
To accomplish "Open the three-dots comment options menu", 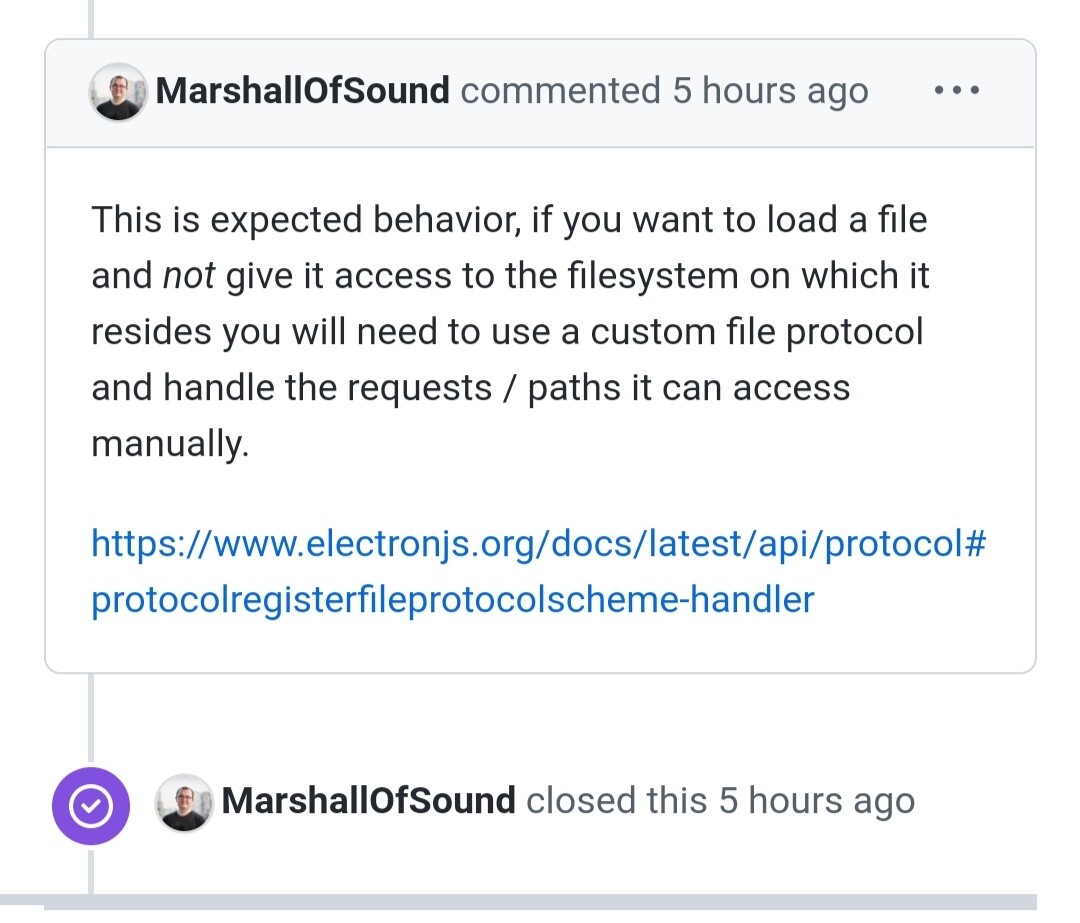I will pos(957,90).
